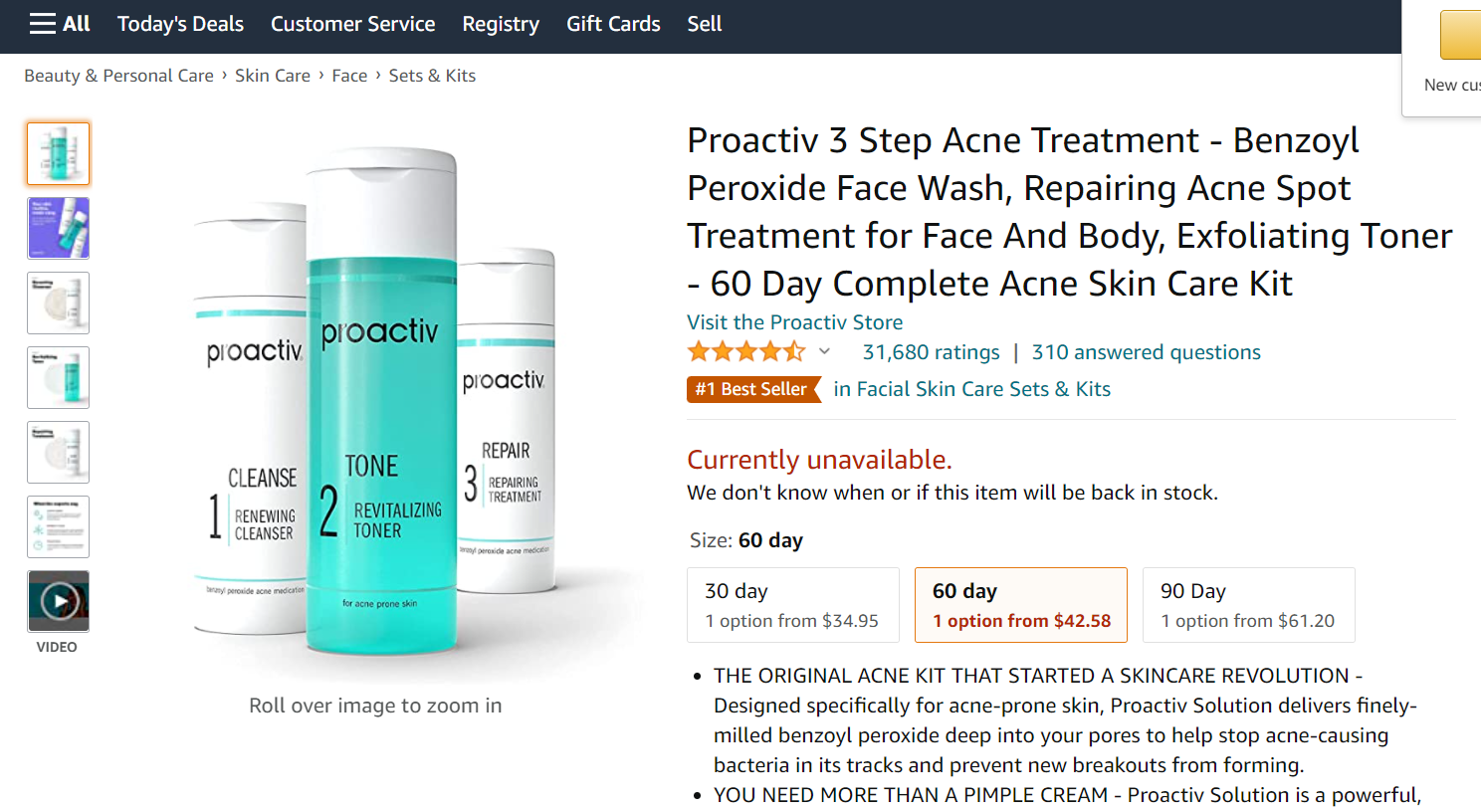Click the 4.5 star rating icons
This screenshot has height=812, width=1481.
[745, 351]
